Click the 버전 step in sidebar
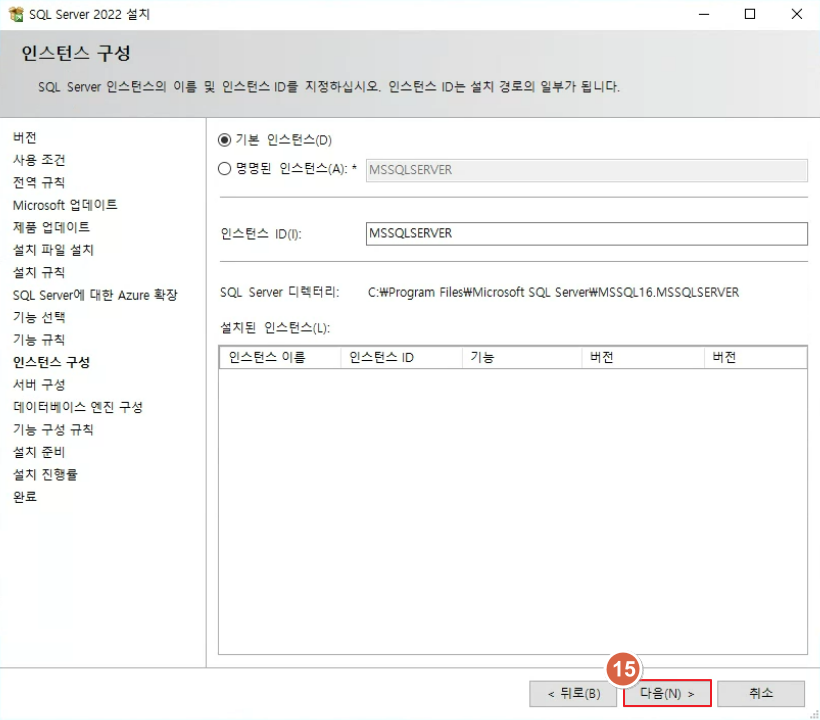820x720 pixels. click(x=25, y=138)
